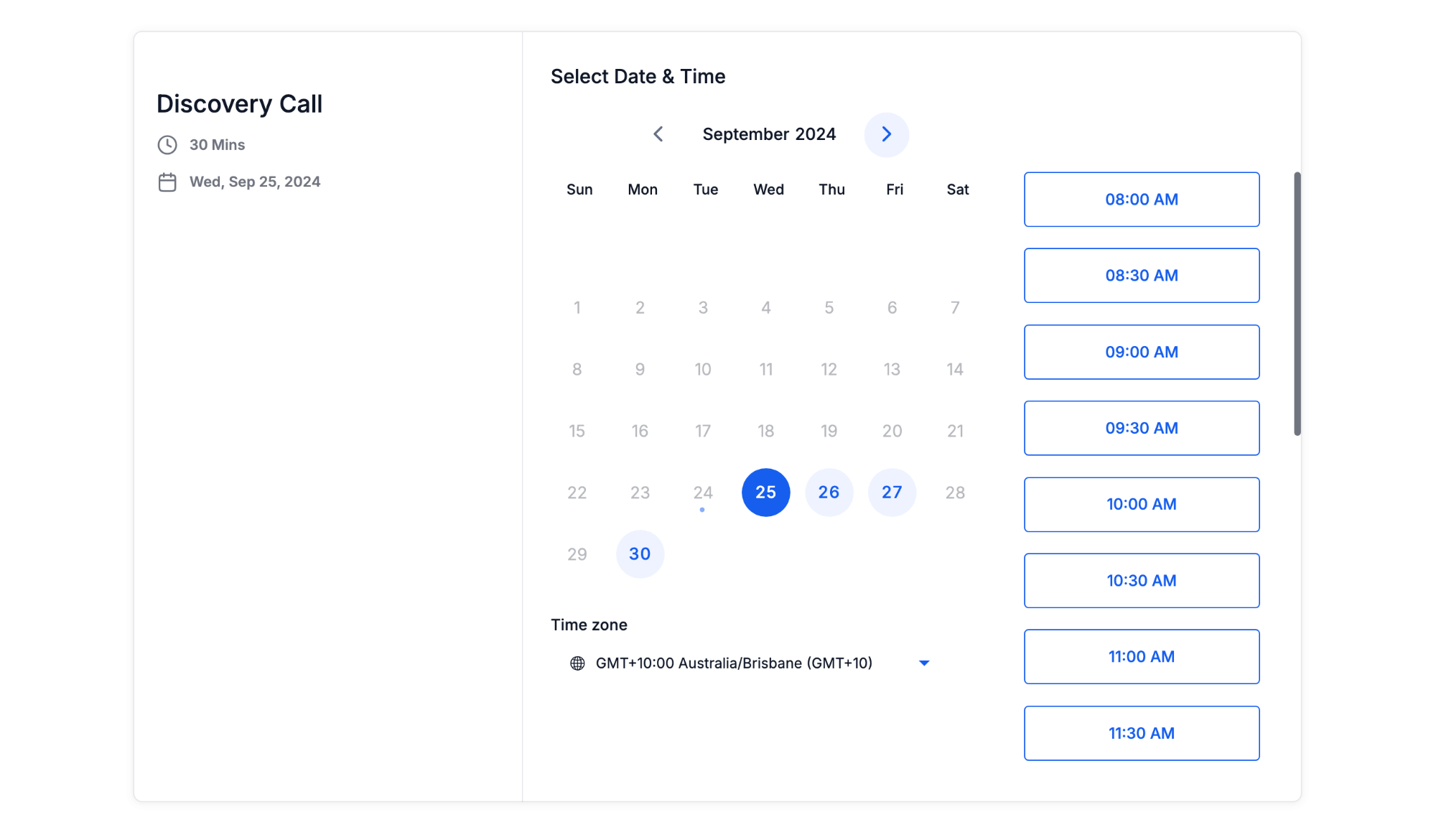Select the 11:00 AM time slot

pyautogui.click(x=1142, y=657)
